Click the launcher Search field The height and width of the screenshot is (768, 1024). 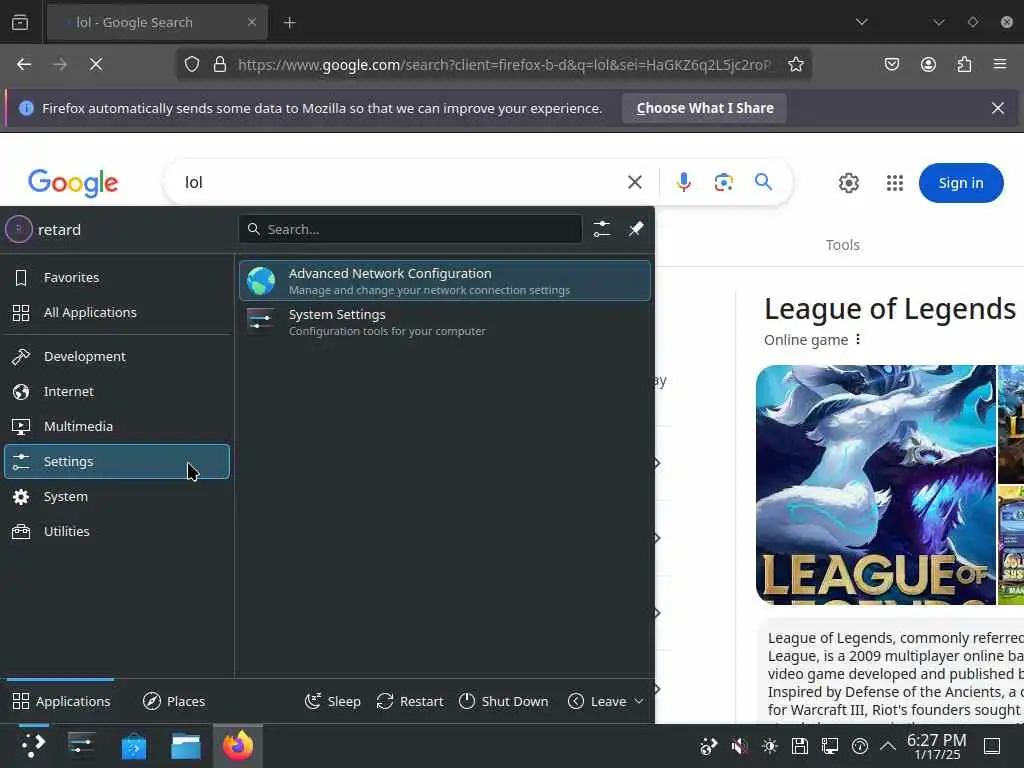(x=410, y=229)
